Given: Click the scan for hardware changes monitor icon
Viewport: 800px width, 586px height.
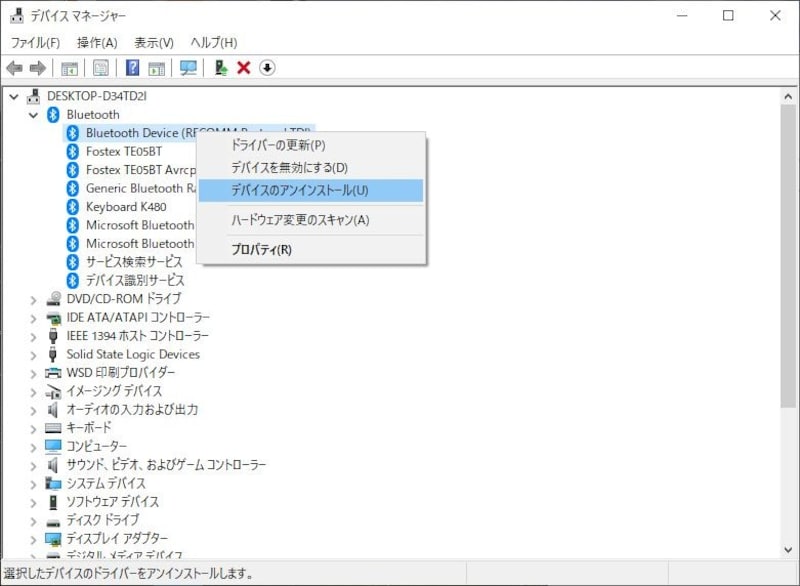Looking at the screenshot, I should pyautogui.click(x=188, y=68).
